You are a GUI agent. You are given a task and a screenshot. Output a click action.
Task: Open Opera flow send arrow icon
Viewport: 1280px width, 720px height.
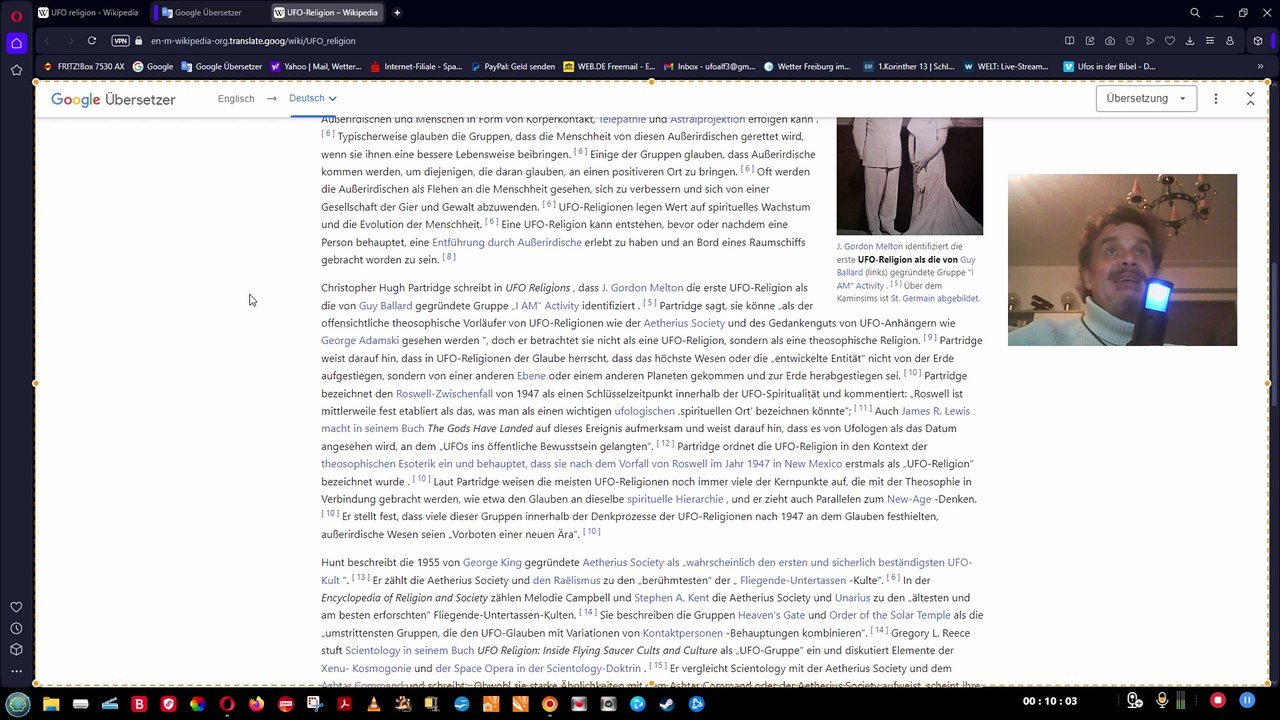(x=1150, y=41)
